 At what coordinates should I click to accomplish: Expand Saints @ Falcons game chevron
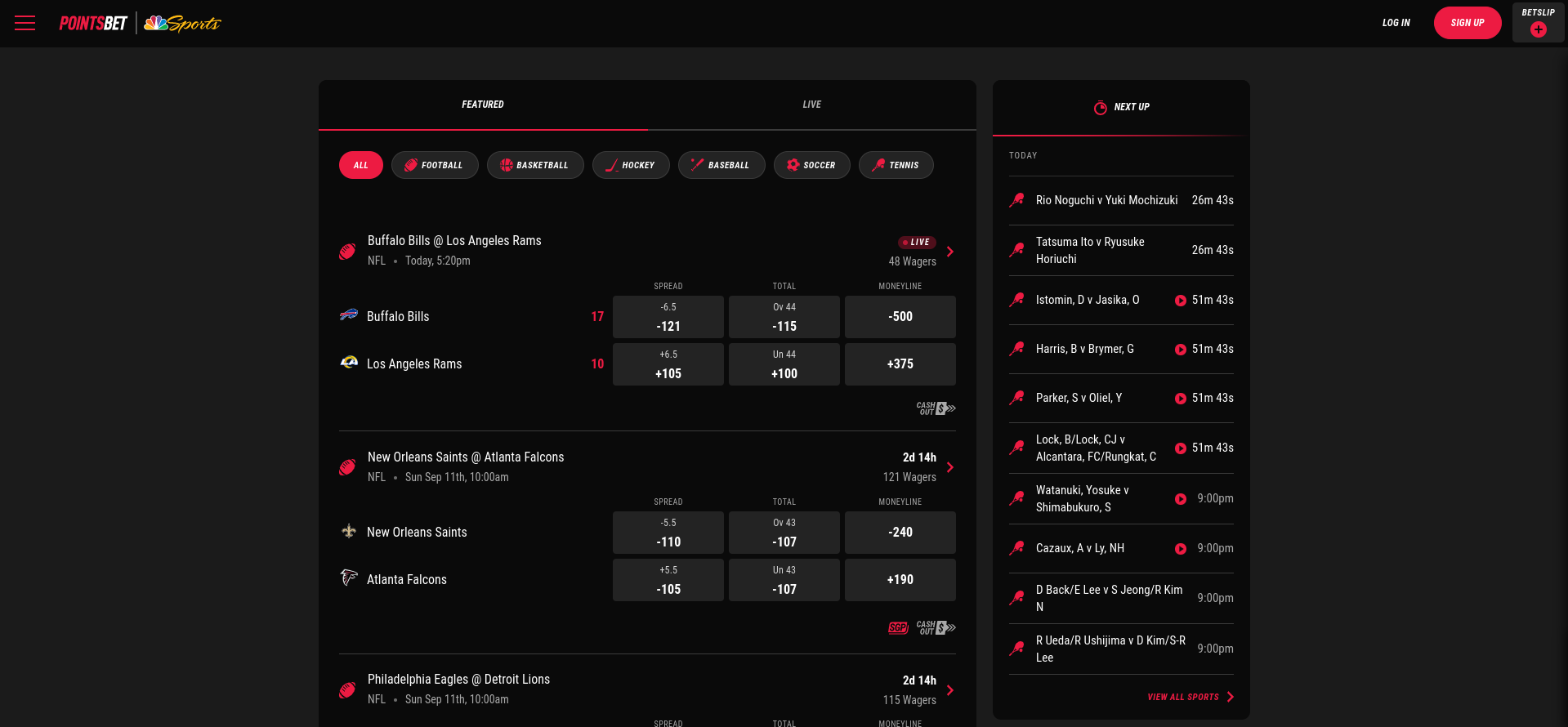(x=949, y=467)
